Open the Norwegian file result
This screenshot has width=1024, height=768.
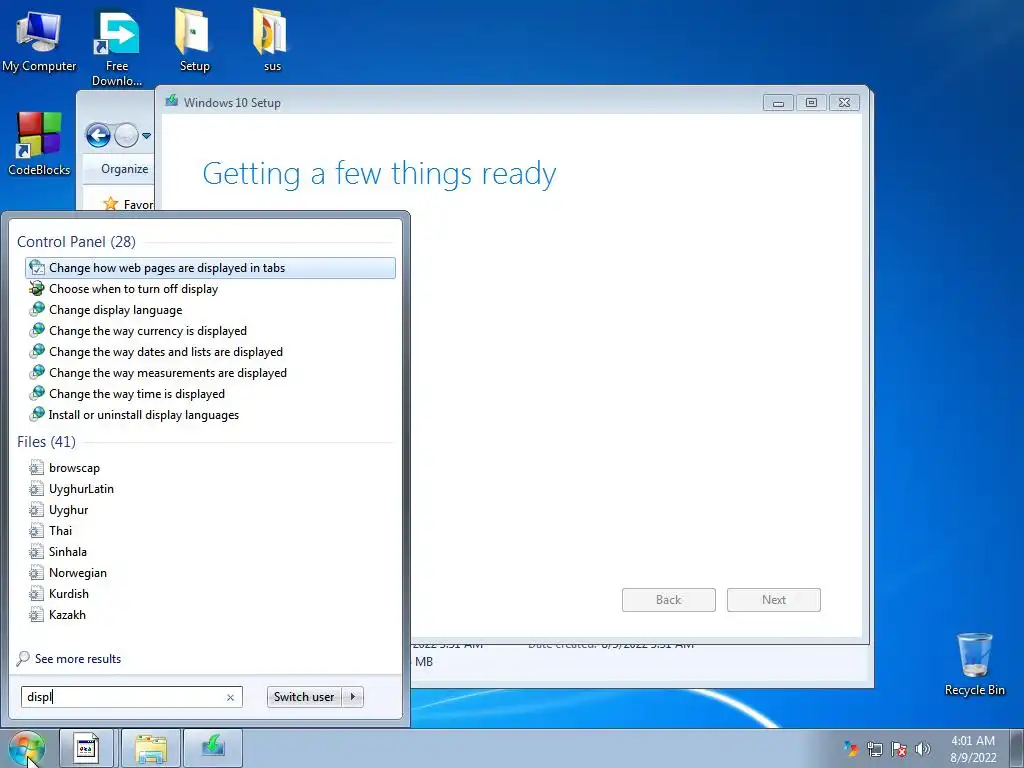210,572
